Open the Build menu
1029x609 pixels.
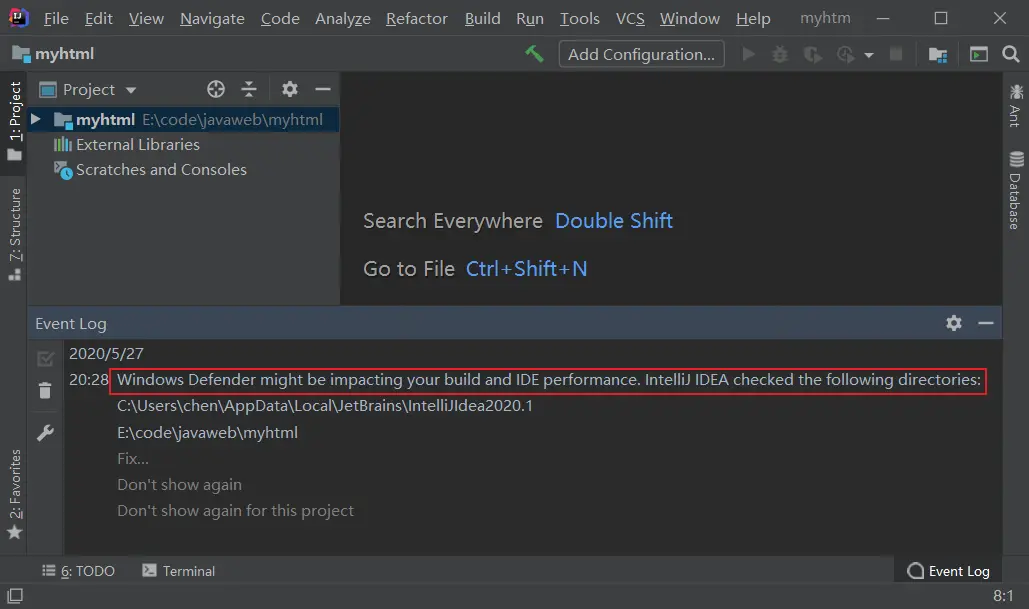pyautogui.click(x=482, y=18)
